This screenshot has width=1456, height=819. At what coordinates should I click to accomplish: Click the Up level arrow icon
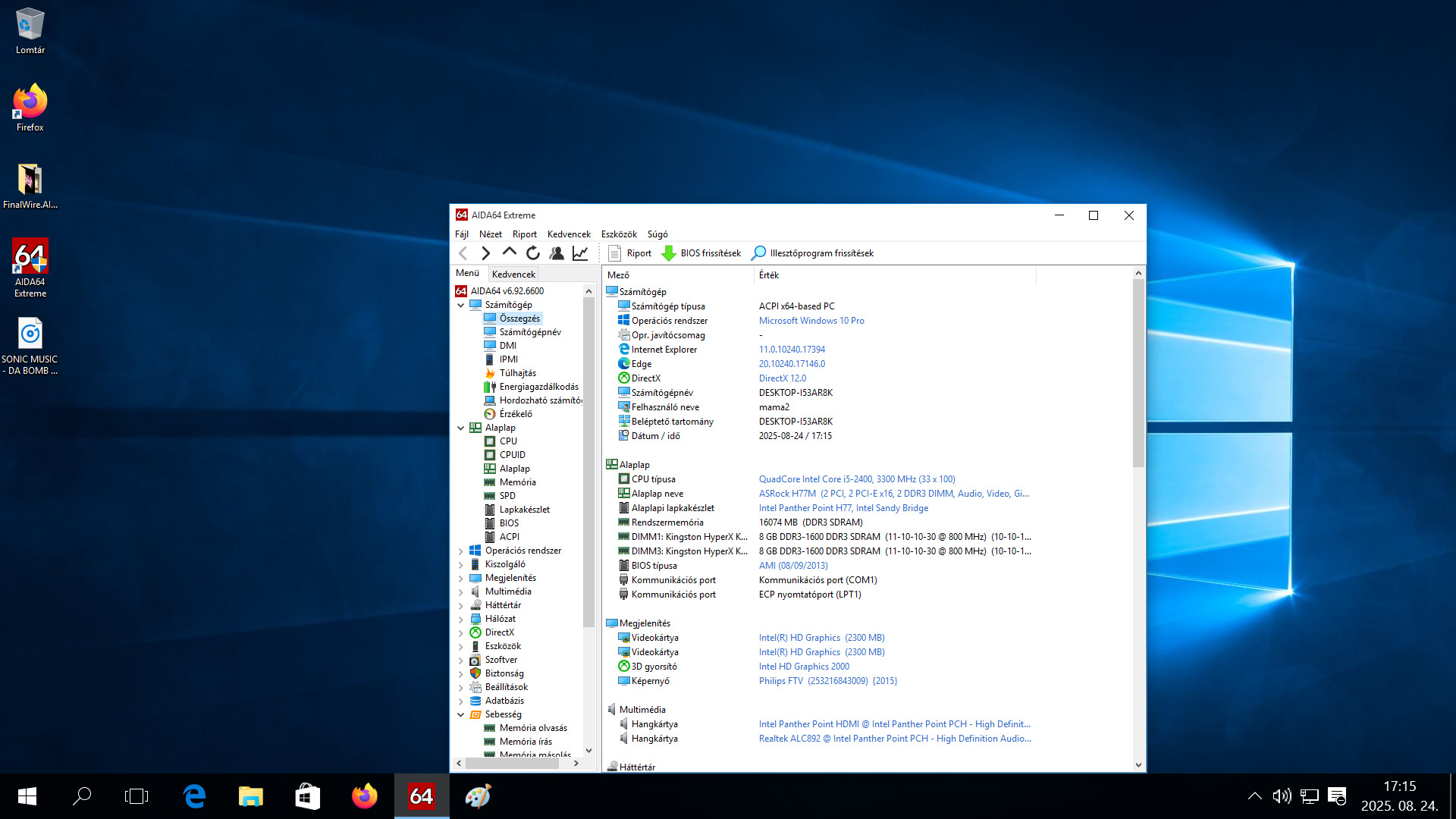pos(510,252)
